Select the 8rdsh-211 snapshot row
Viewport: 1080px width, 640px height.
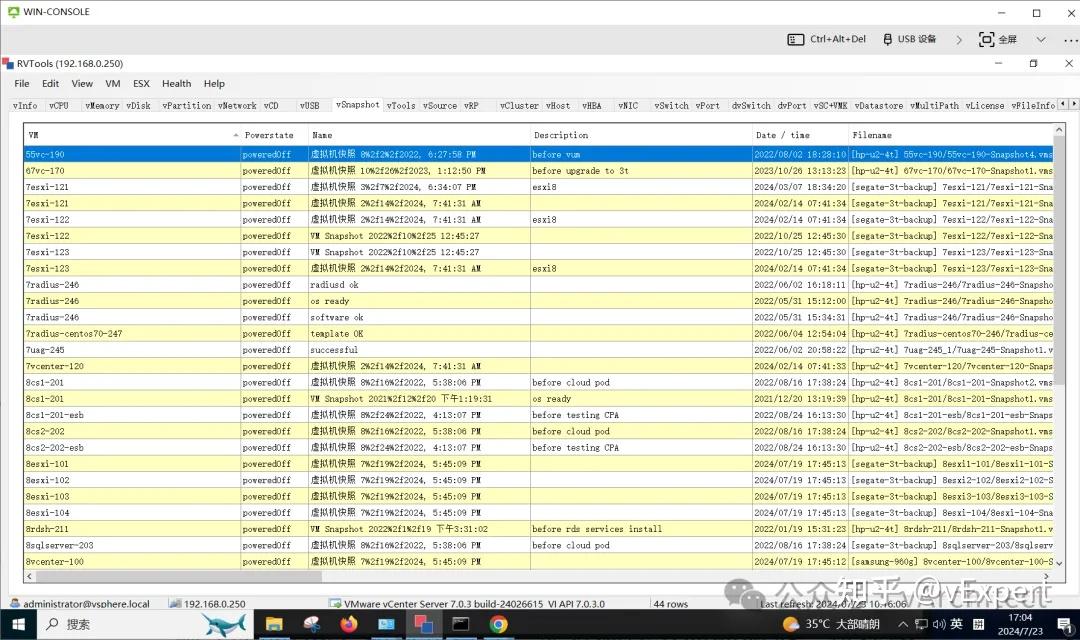click(x=539, y=529)
